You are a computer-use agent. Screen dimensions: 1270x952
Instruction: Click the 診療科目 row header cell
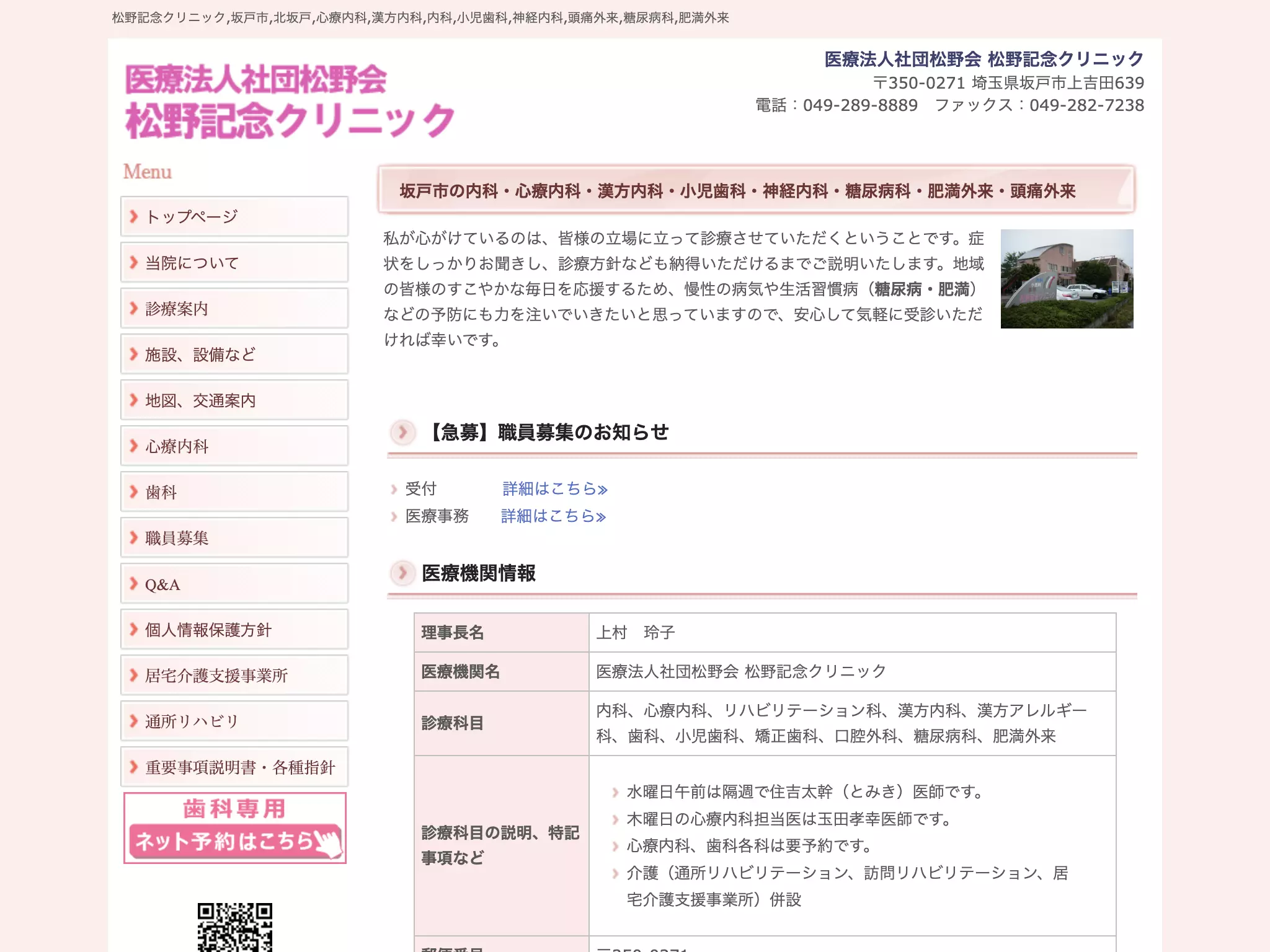502,723
